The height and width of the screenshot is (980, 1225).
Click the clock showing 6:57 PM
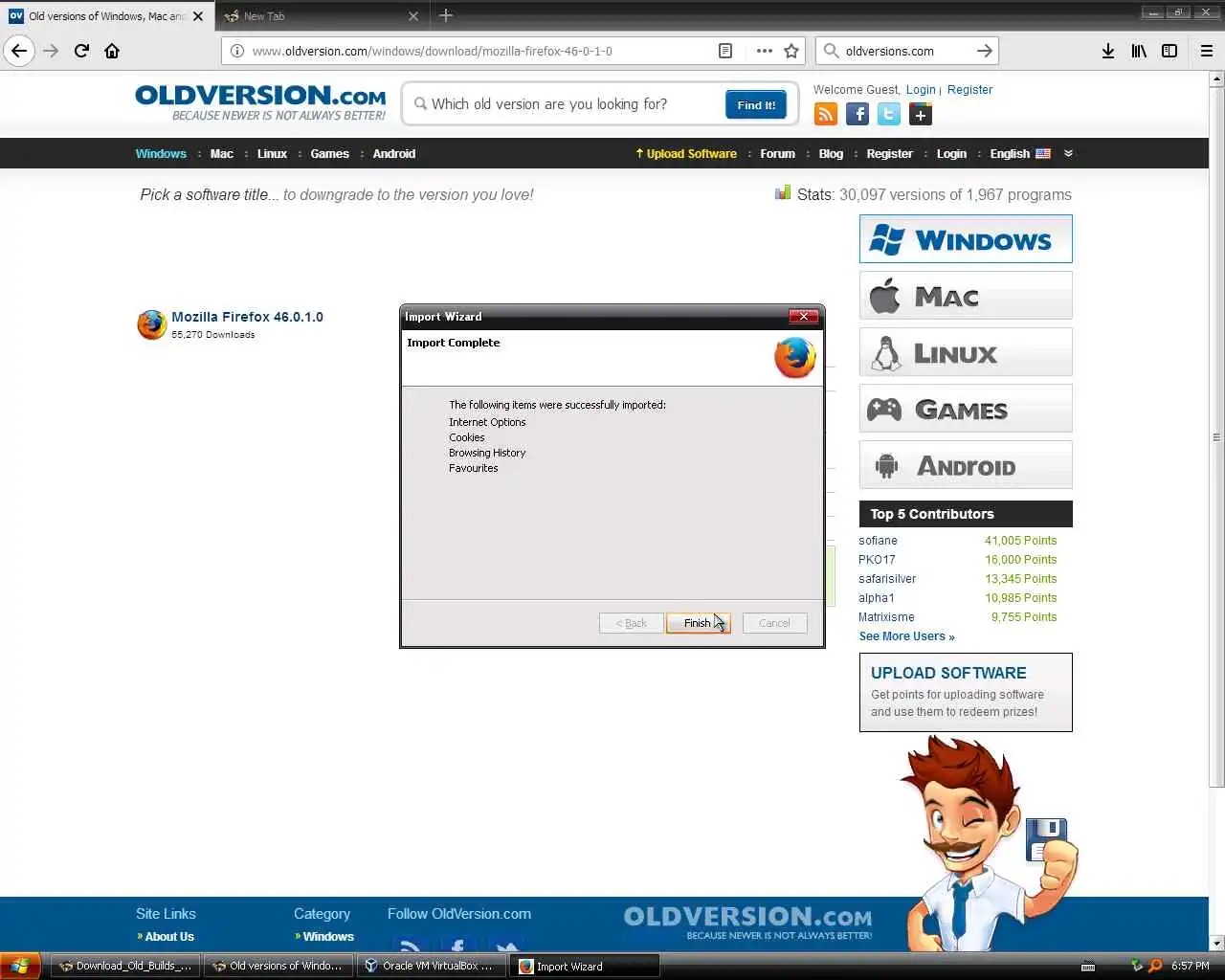pos(1190,966)
